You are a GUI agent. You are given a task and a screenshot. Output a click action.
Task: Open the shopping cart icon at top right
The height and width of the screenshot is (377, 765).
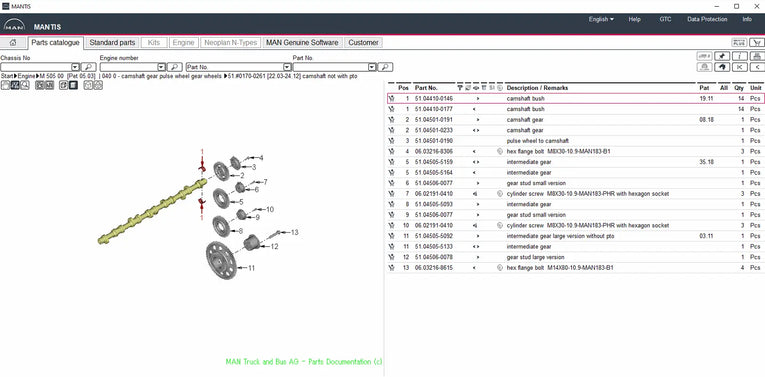click(757, 42)
